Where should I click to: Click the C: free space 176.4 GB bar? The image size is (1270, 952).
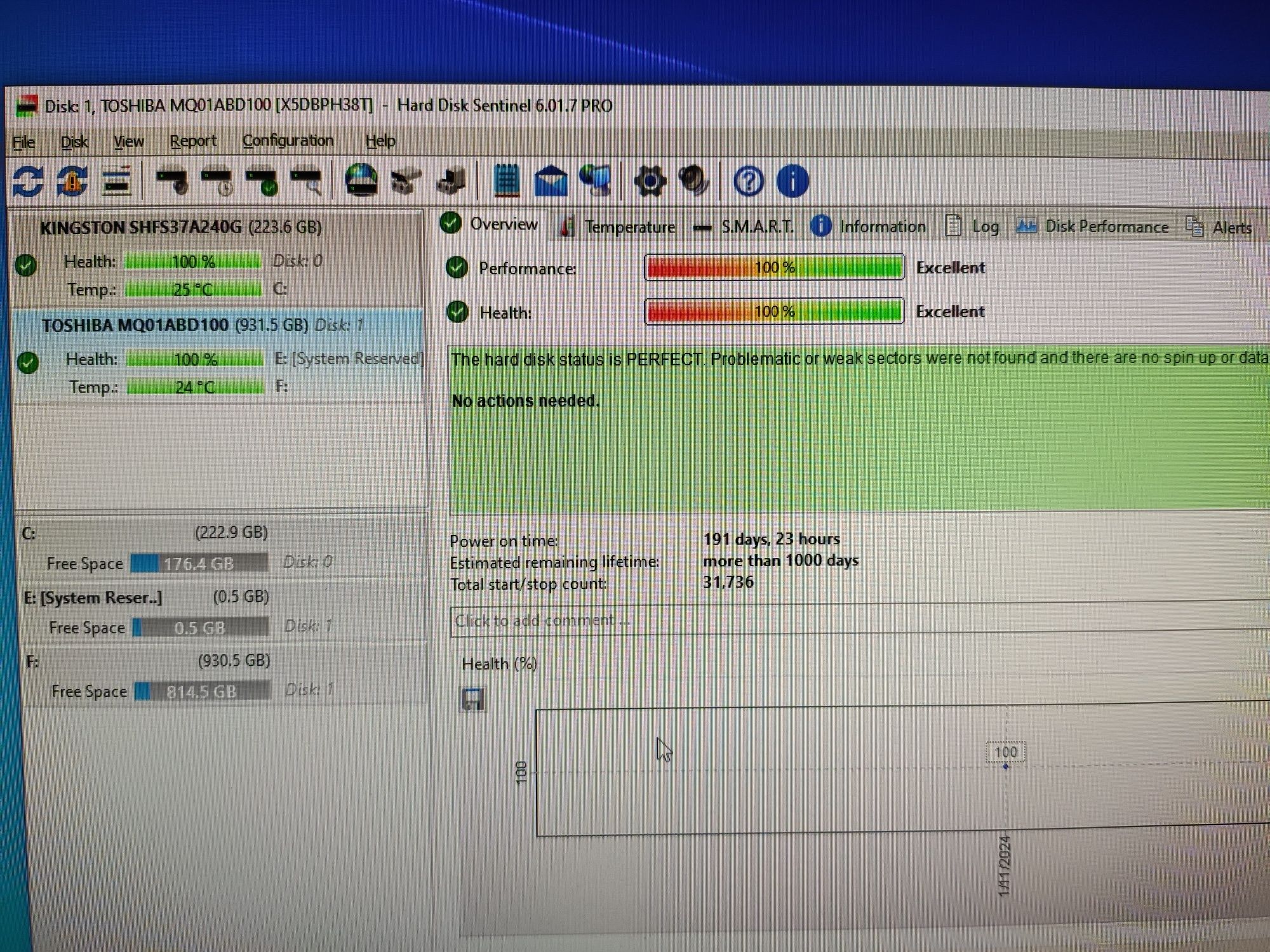199,563
